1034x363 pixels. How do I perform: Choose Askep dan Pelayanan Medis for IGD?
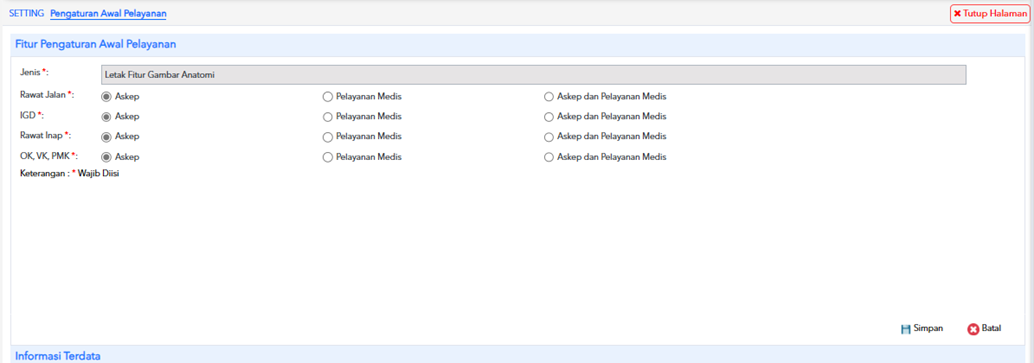point(549,117)
